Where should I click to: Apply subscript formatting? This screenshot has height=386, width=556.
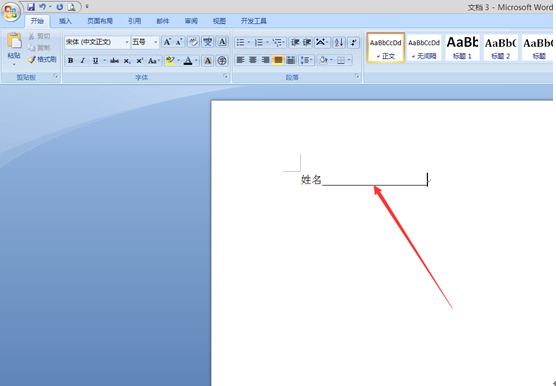pyautogui.click(x=127, y=61)
